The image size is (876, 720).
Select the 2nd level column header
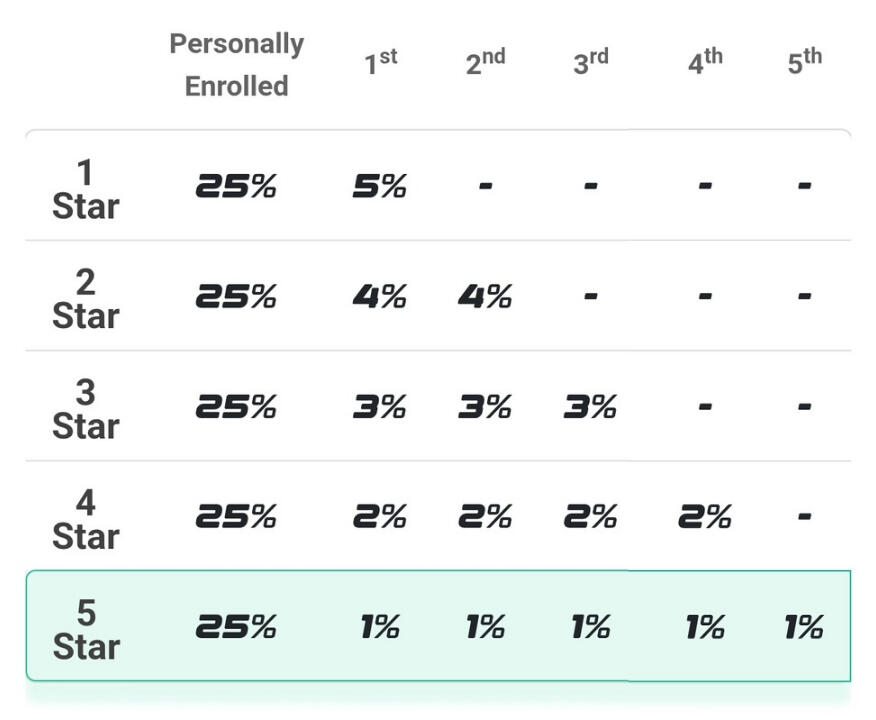(485, 63)
